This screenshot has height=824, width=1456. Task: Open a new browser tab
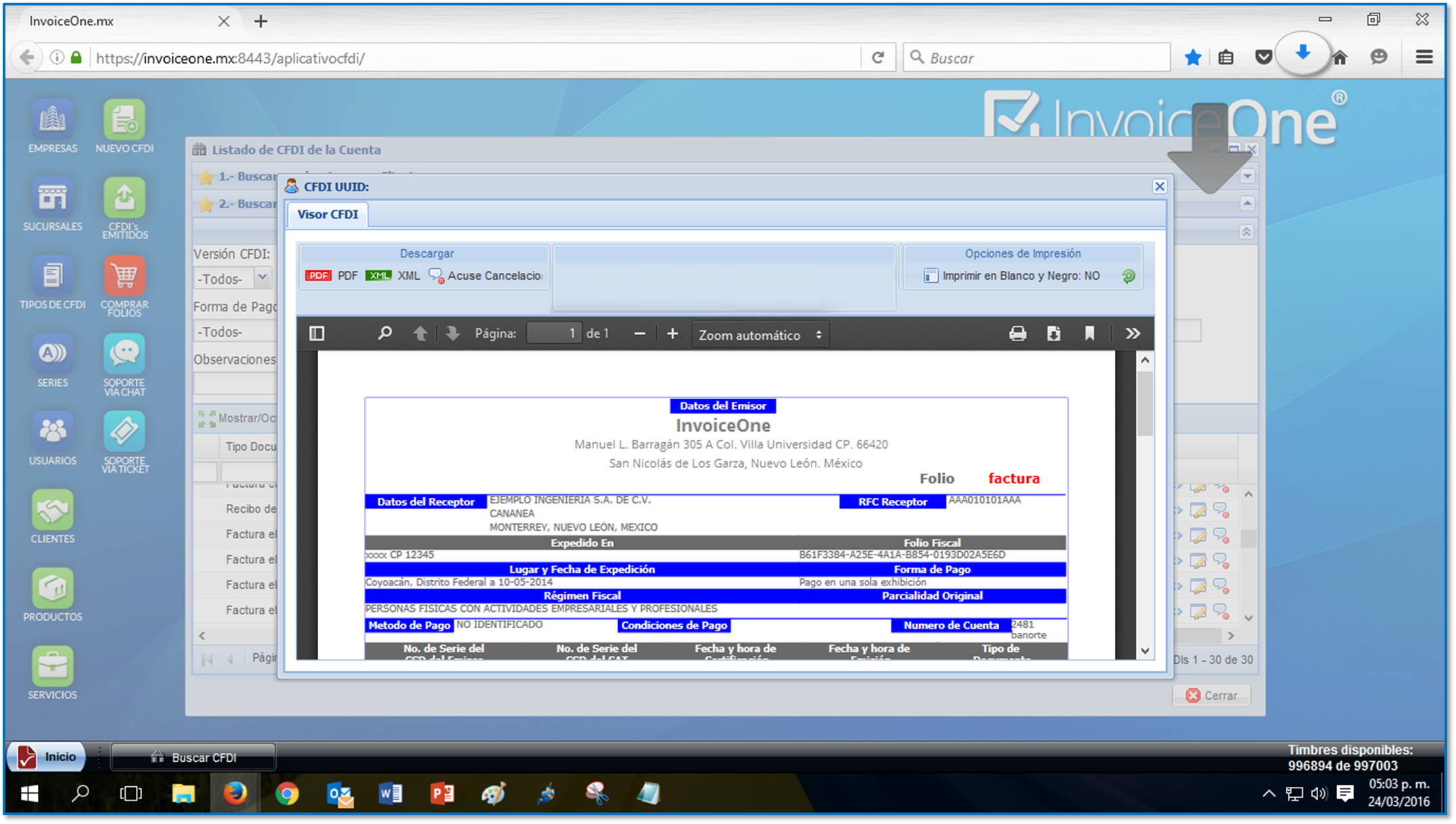pyautogui.click(x=260, y=21)
